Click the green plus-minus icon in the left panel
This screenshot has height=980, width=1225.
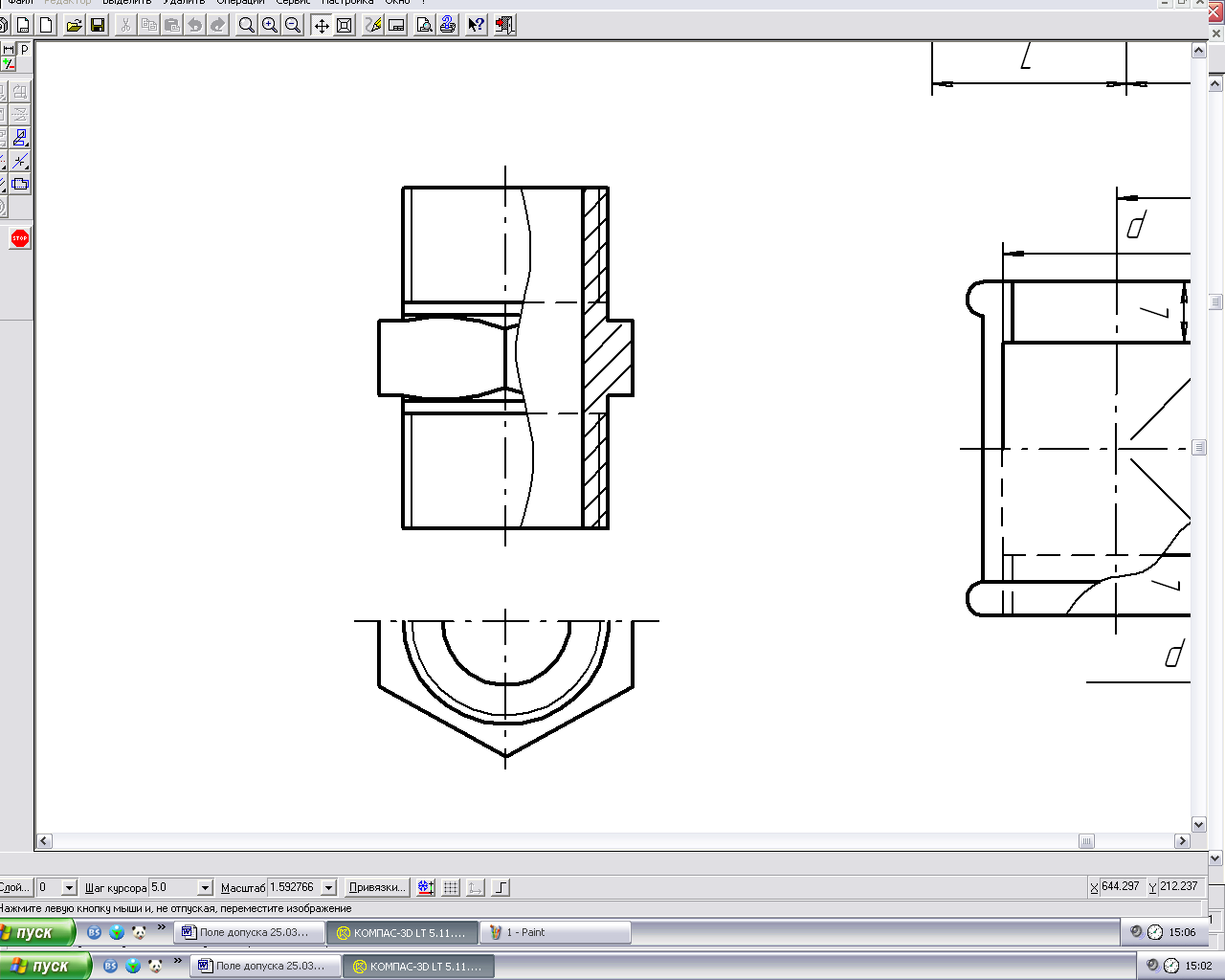coord(8,64)
